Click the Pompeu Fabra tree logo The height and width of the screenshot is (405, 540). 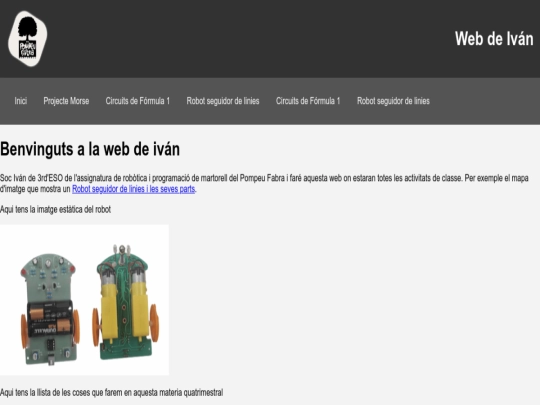[28, 39]
